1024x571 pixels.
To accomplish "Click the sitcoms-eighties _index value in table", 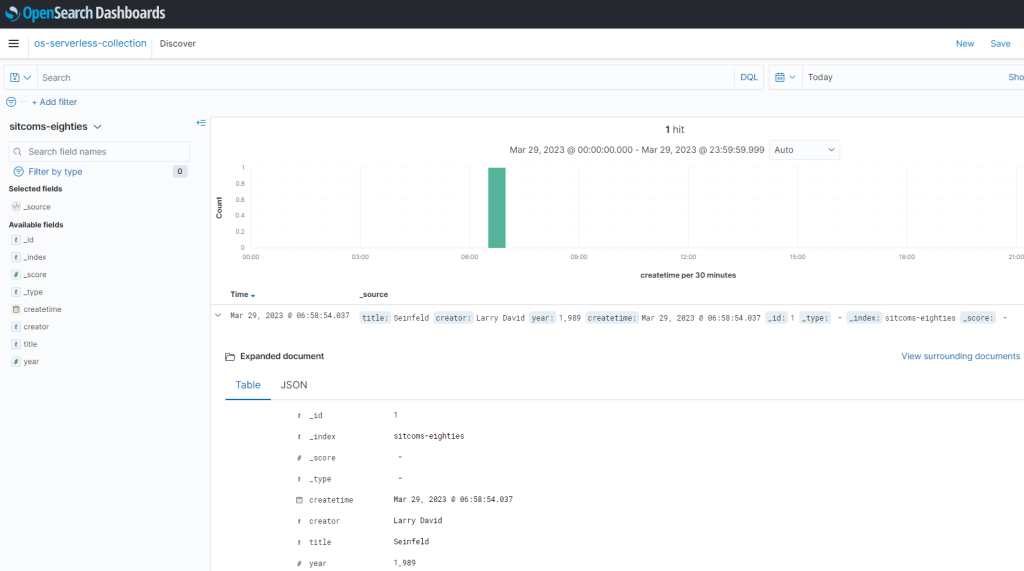I will point(429,436).
